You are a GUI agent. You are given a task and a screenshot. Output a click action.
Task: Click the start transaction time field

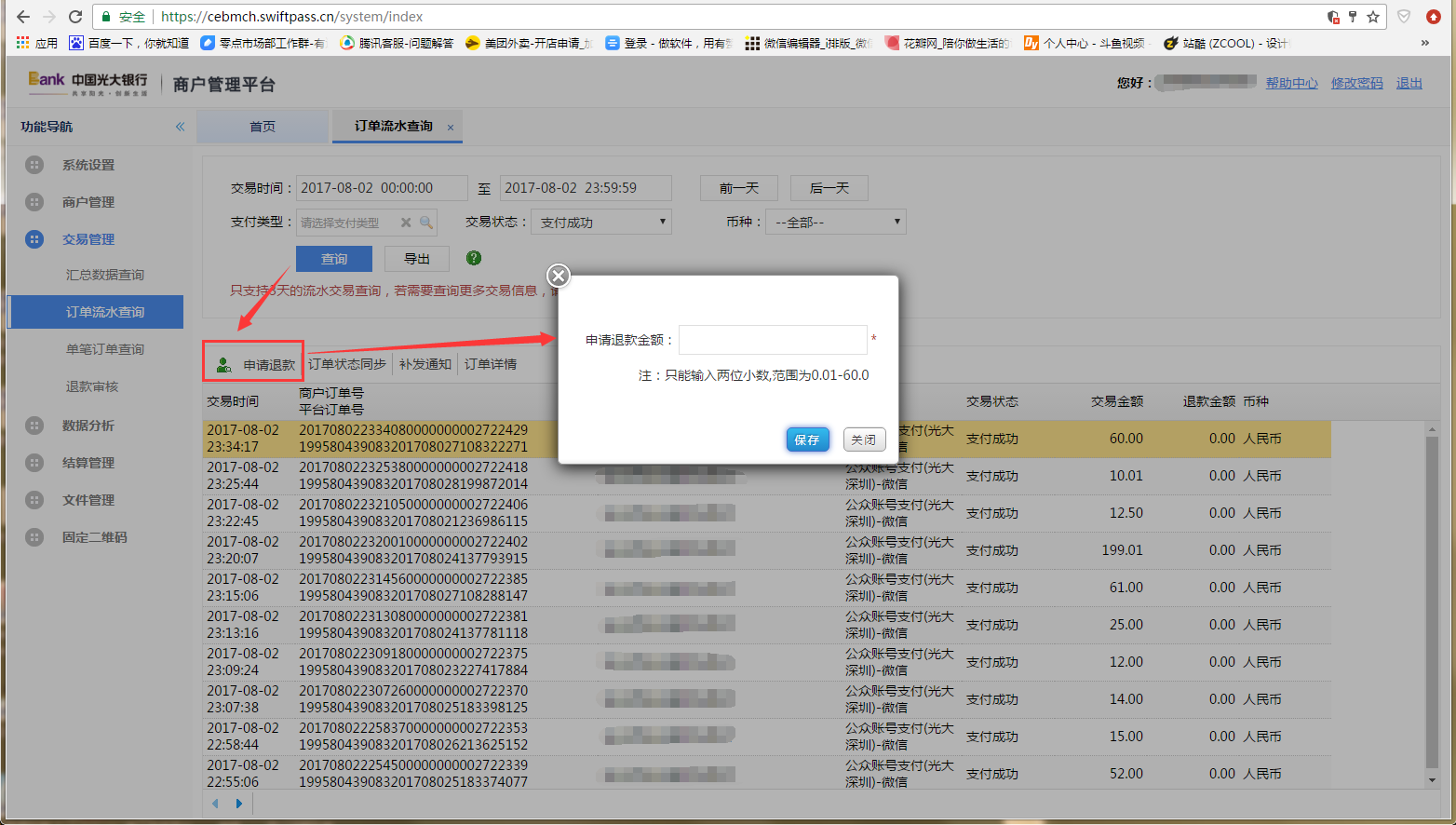382,188
